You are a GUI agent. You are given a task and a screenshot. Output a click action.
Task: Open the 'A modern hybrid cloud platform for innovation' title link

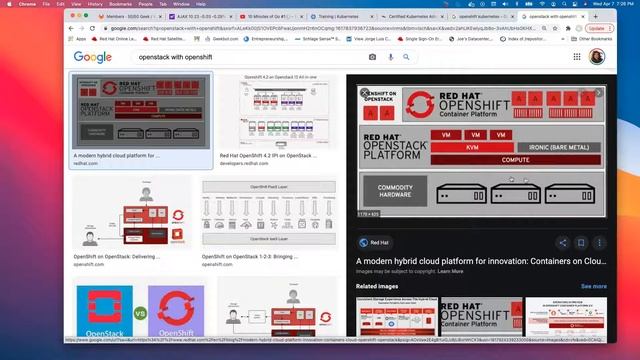[x=481, y=261]
